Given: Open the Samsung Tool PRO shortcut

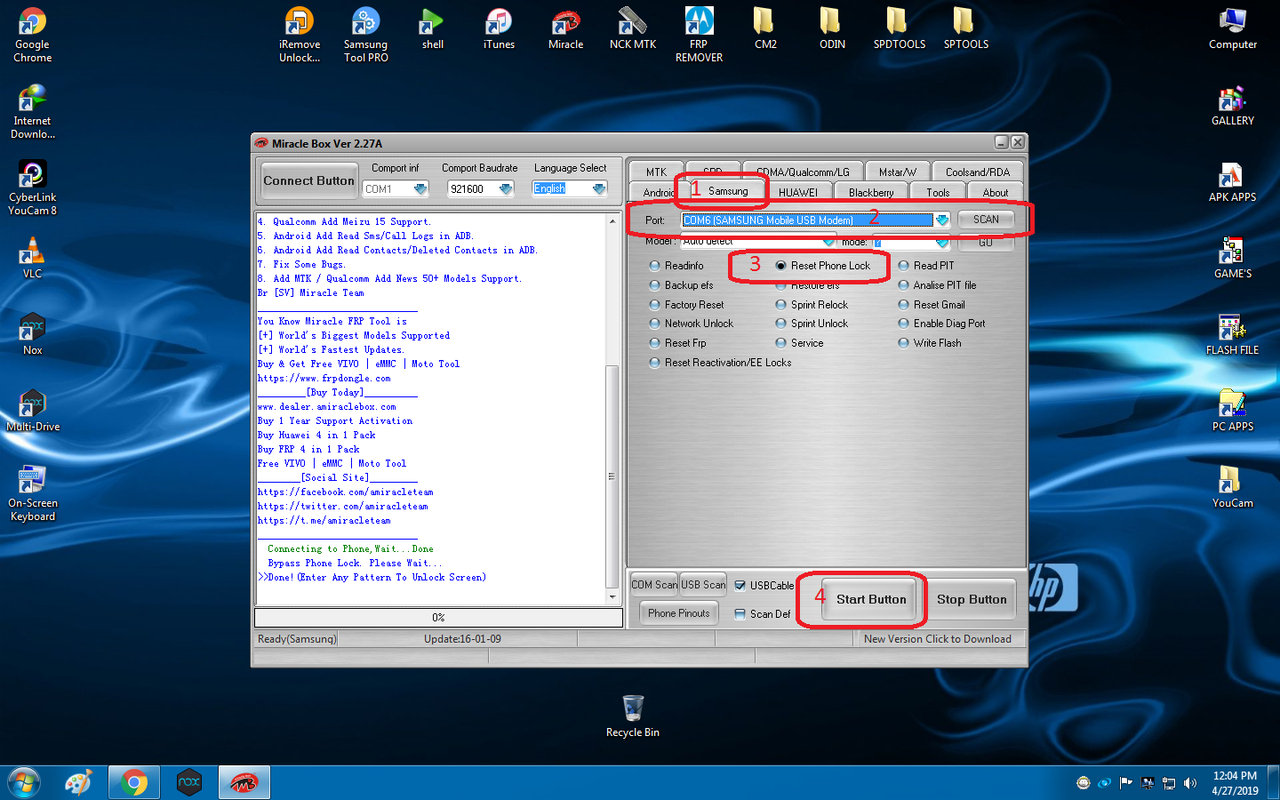Looking at the screenshot, I should click(x=365, y=35).
